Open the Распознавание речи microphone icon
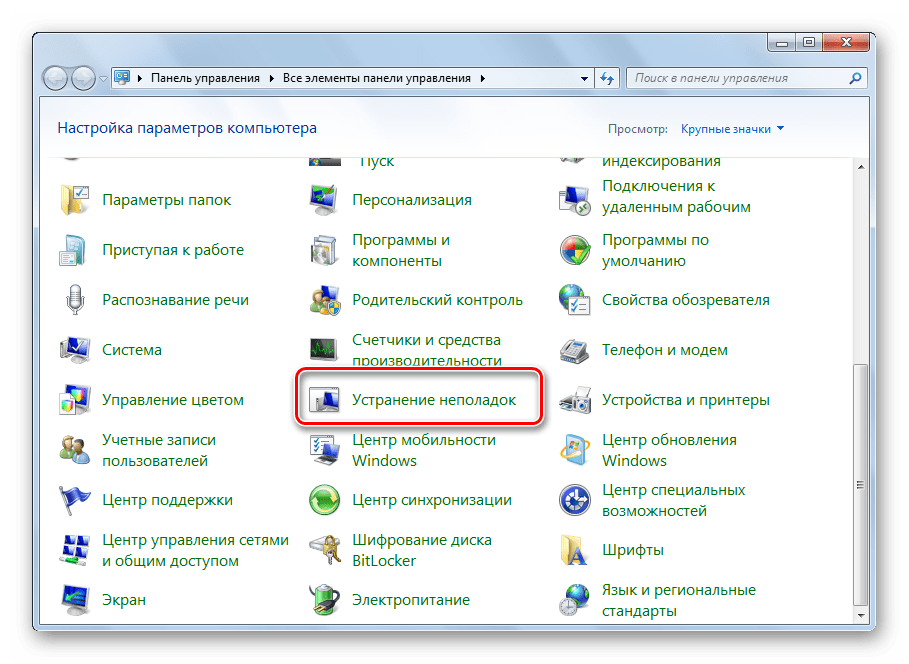The width and height of the screenshot is (909, 664). [x=76, y=300]
